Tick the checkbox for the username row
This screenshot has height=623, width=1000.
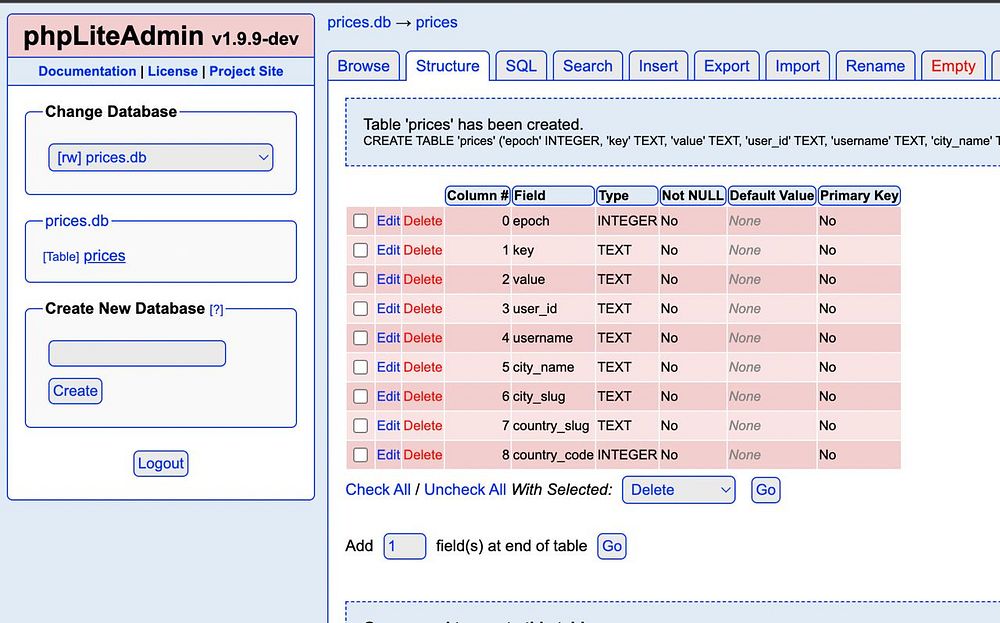[360, 338]
